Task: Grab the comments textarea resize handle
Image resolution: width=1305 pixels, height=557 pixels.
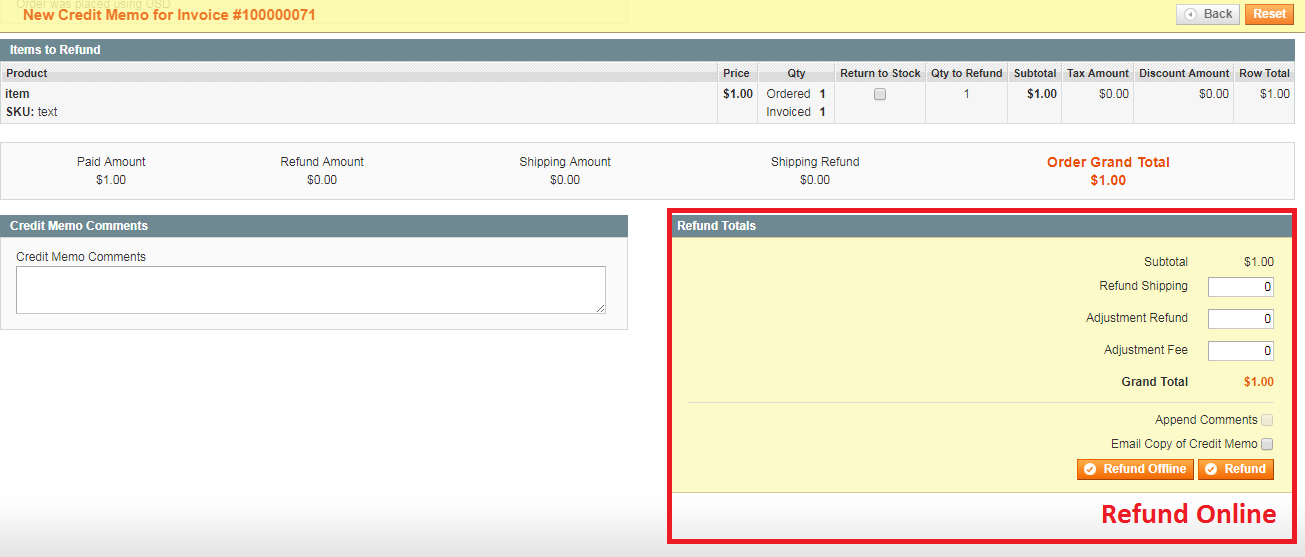Action: (601, 309)
